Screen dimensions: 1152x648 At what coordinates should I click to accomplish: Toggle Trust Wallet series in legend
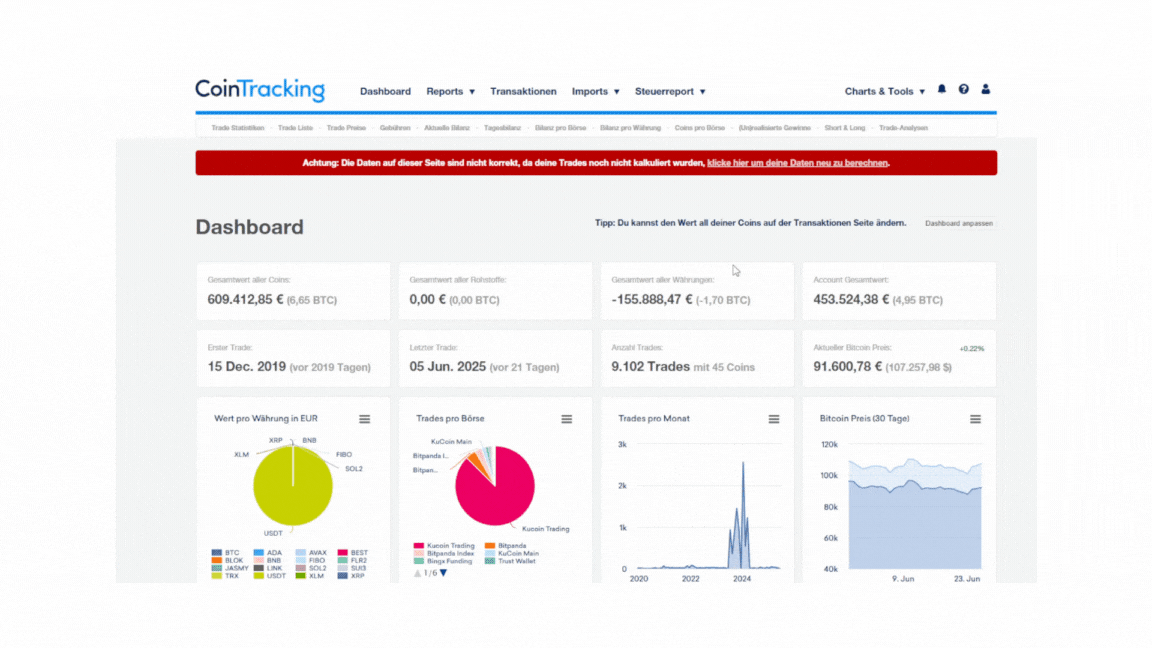pyautogui.click(x=511, y=561)
